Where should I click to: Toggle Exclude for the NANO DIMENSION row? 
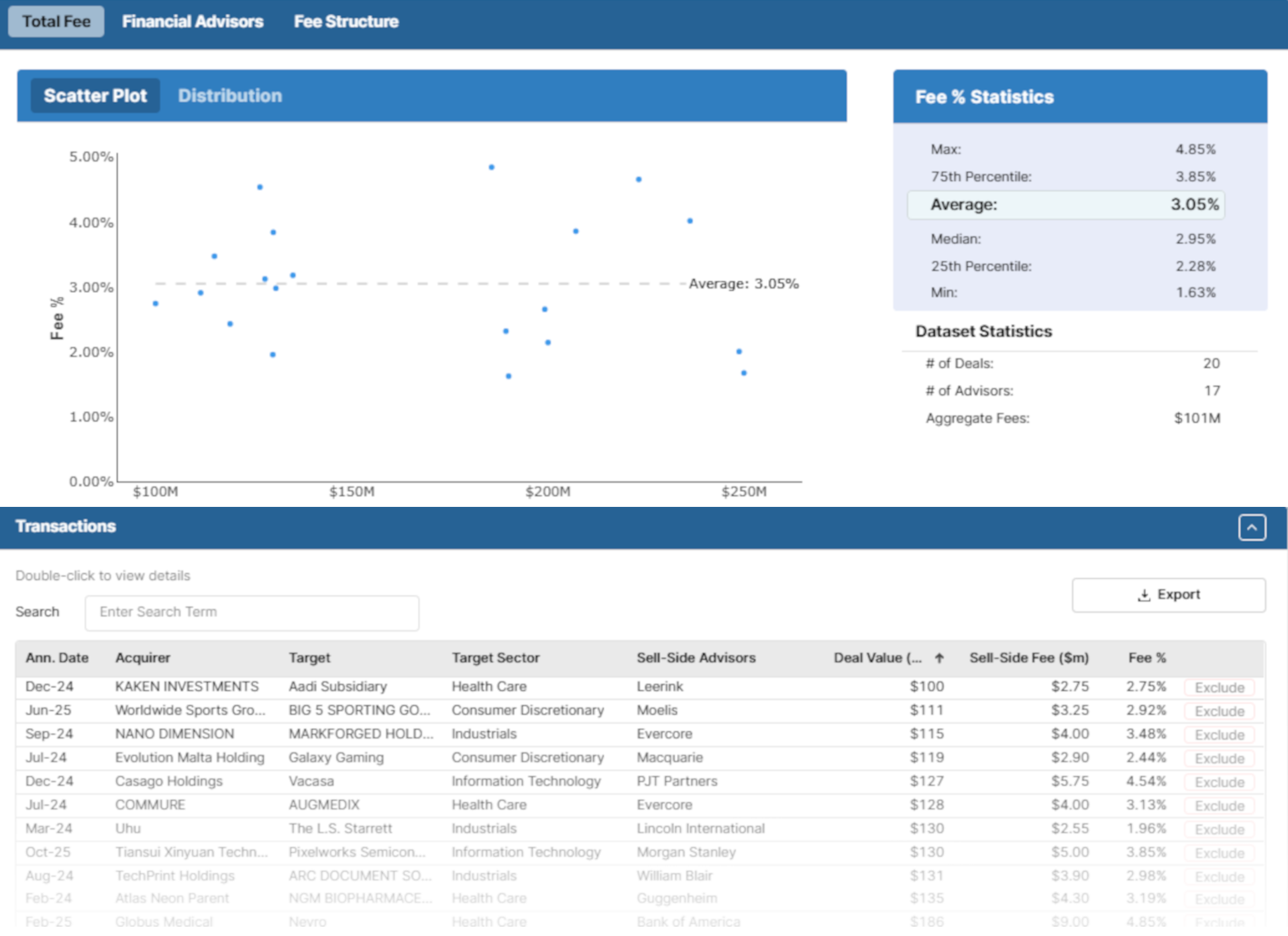click(1219, 735)
